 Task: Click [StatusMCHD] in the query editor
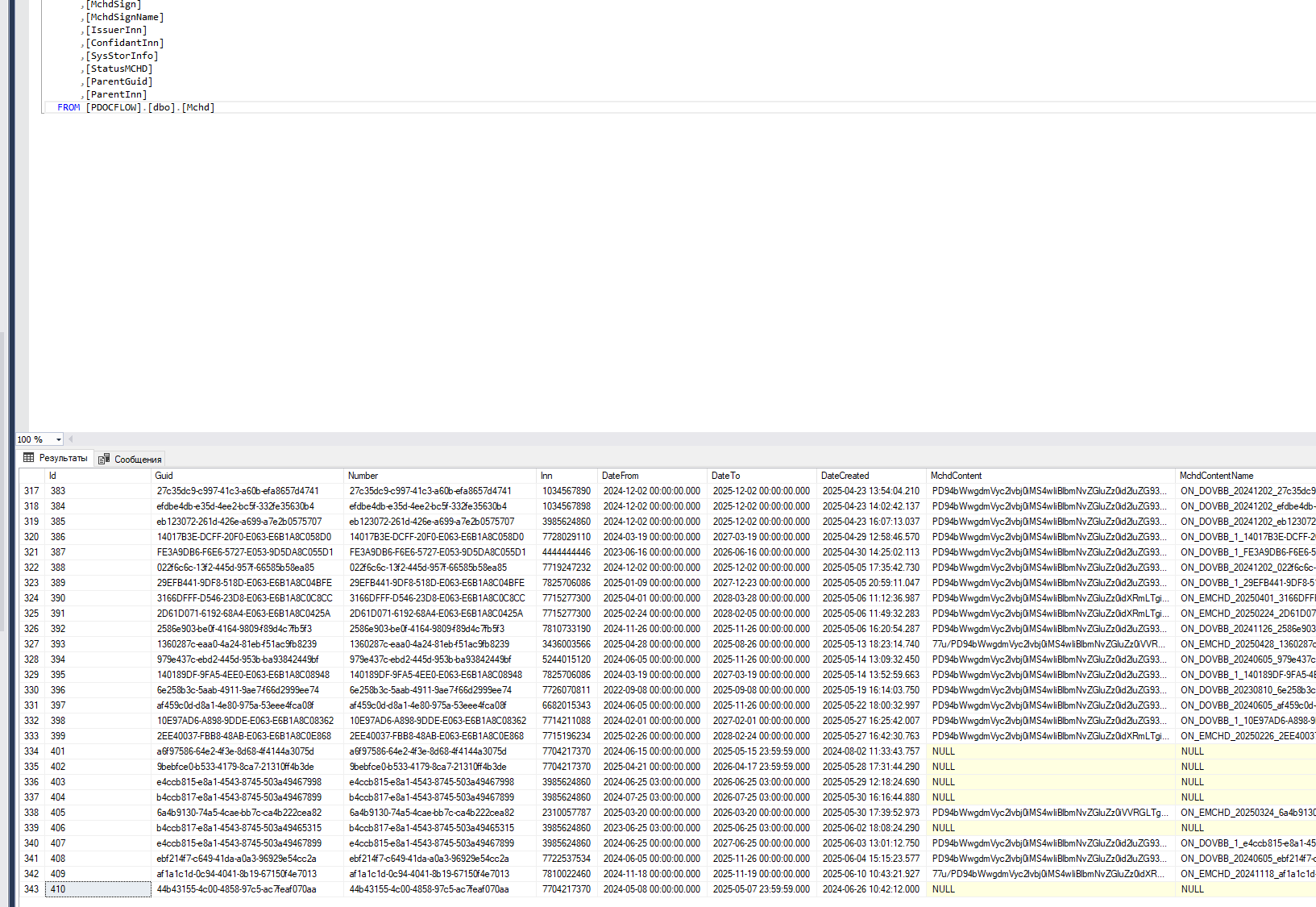[x=119, y=69]
